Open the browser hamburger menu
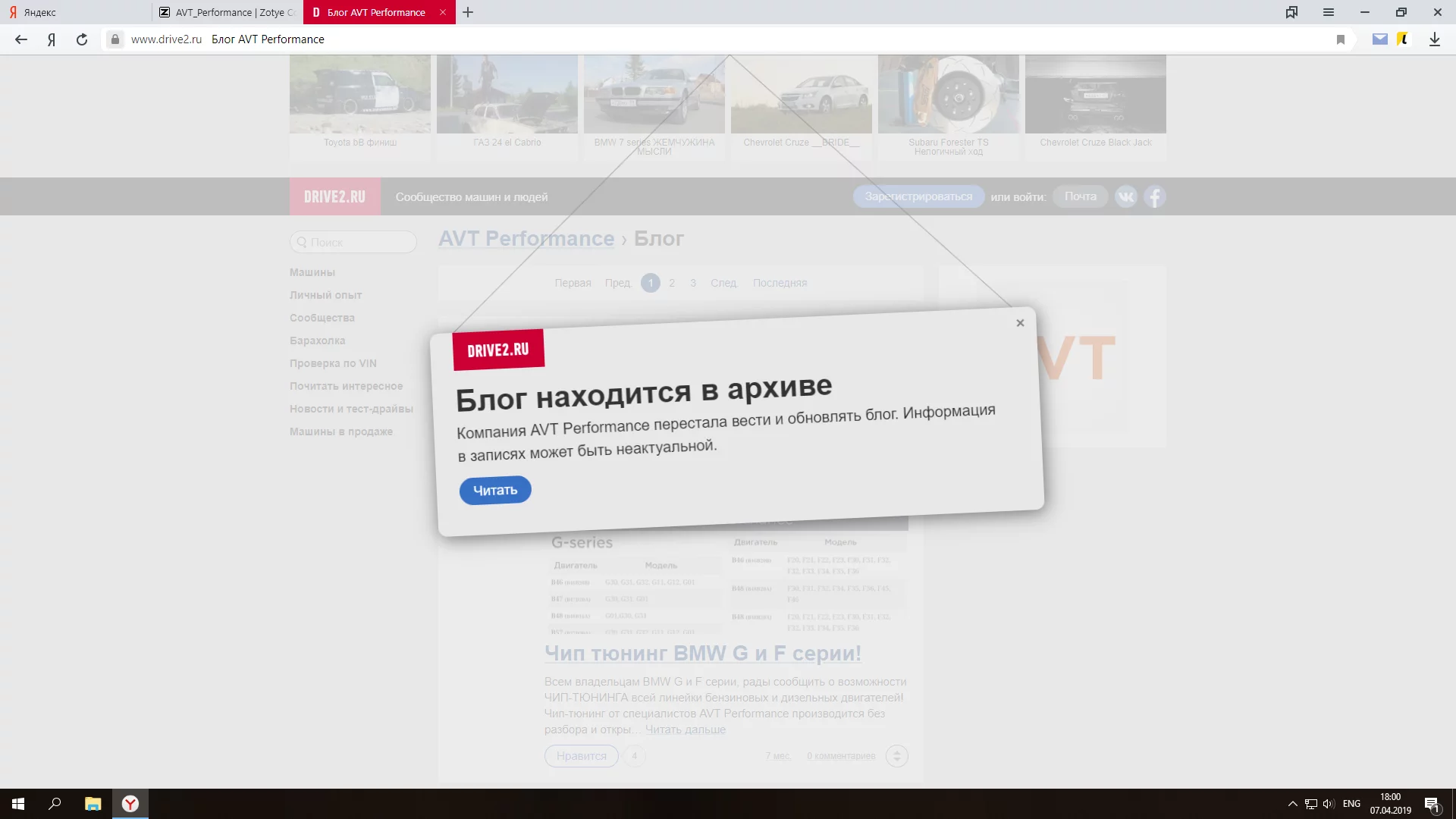The height and width of the screenshot is (819, 1456). pyautogui.click(x=1329, y=12)
